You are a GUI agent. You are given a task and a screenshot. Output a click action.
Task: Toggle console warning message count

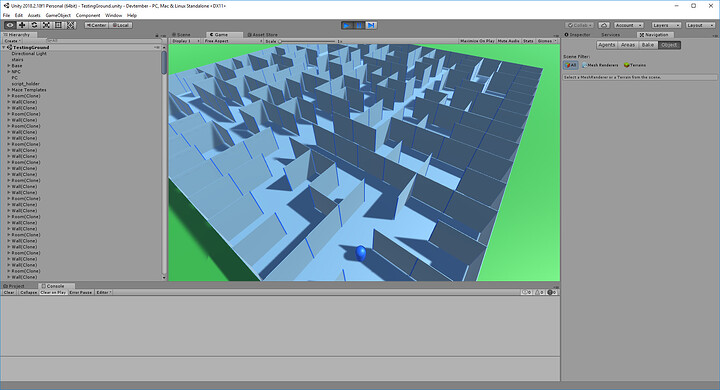click(x=539, y=293)
